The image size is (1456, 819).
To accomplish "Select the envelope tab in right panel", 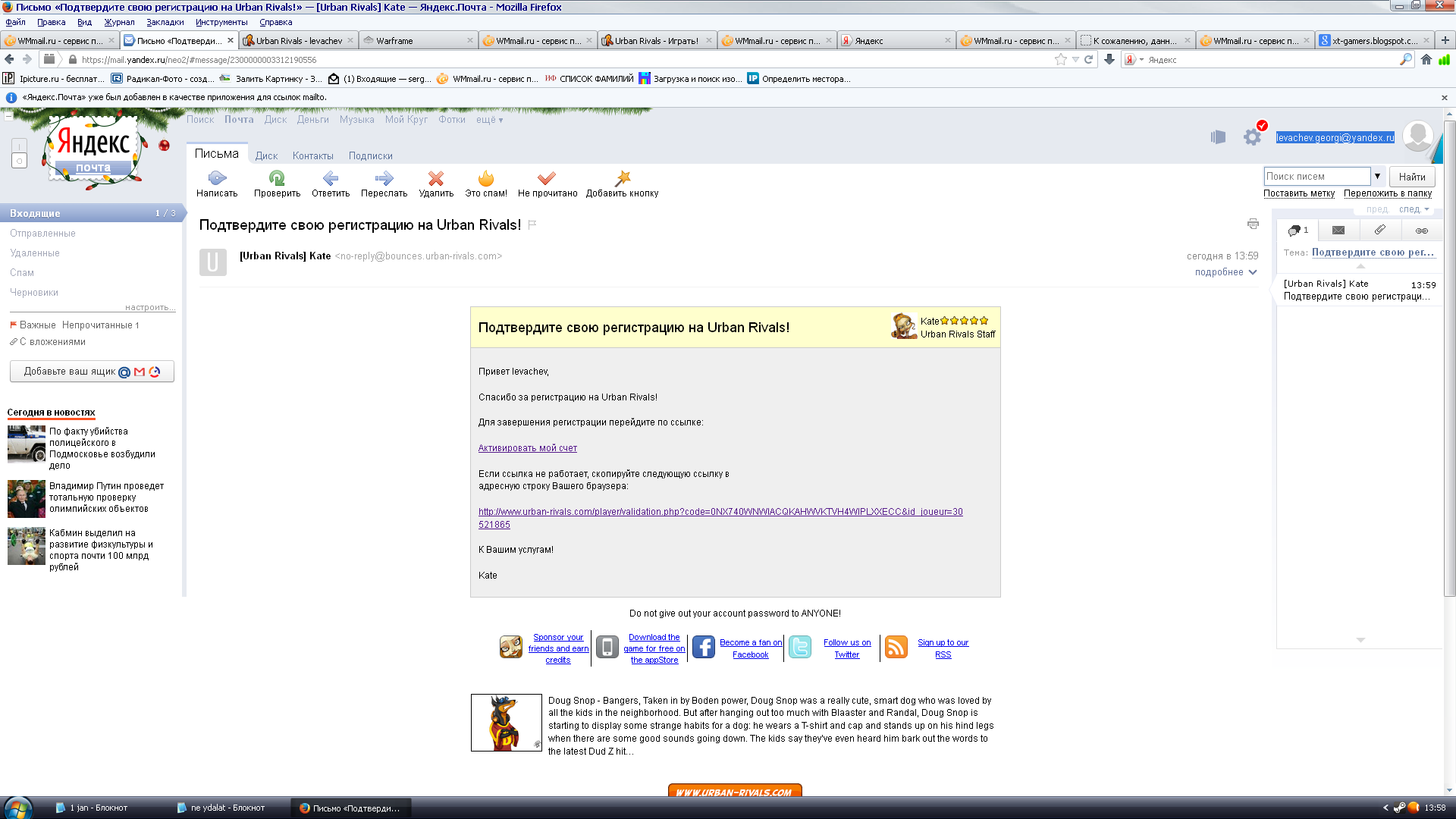I will click(1338, 231).
